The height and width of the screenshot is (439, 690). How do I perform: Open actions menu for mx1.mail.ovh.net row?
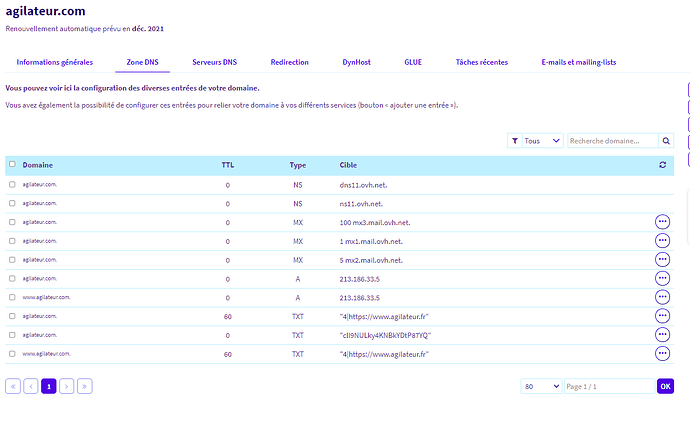(662, 241)
